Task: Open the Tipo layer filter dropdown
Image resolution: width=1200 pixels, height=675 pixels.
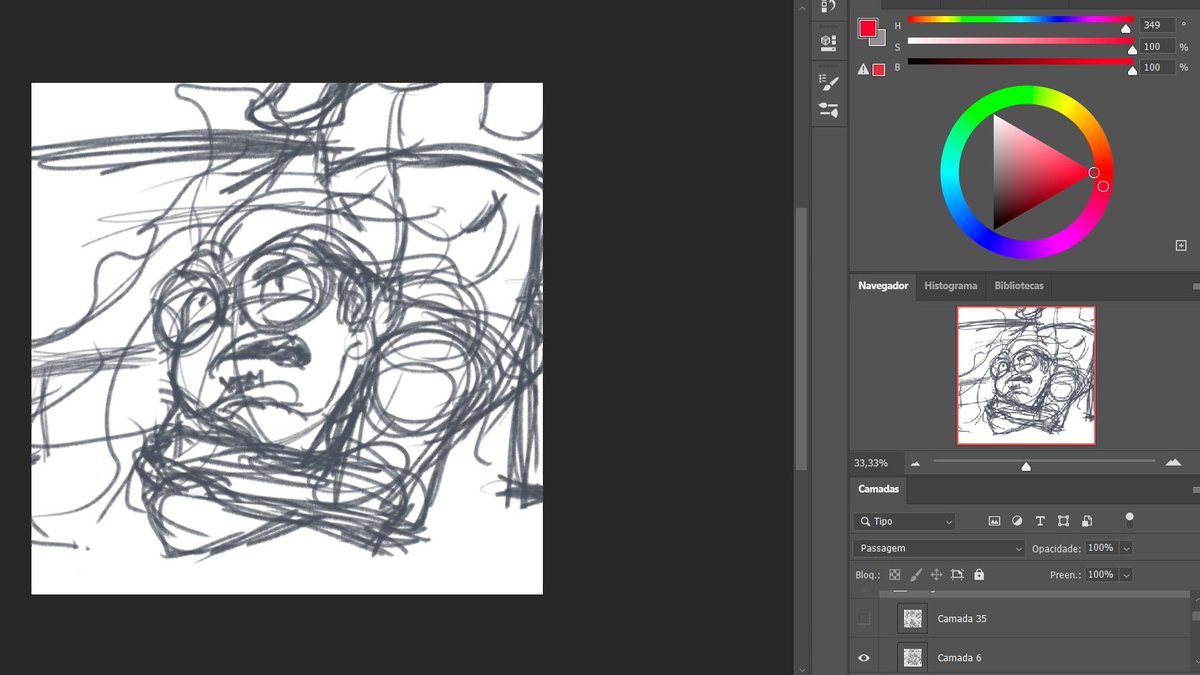Action: coord(904,521)
